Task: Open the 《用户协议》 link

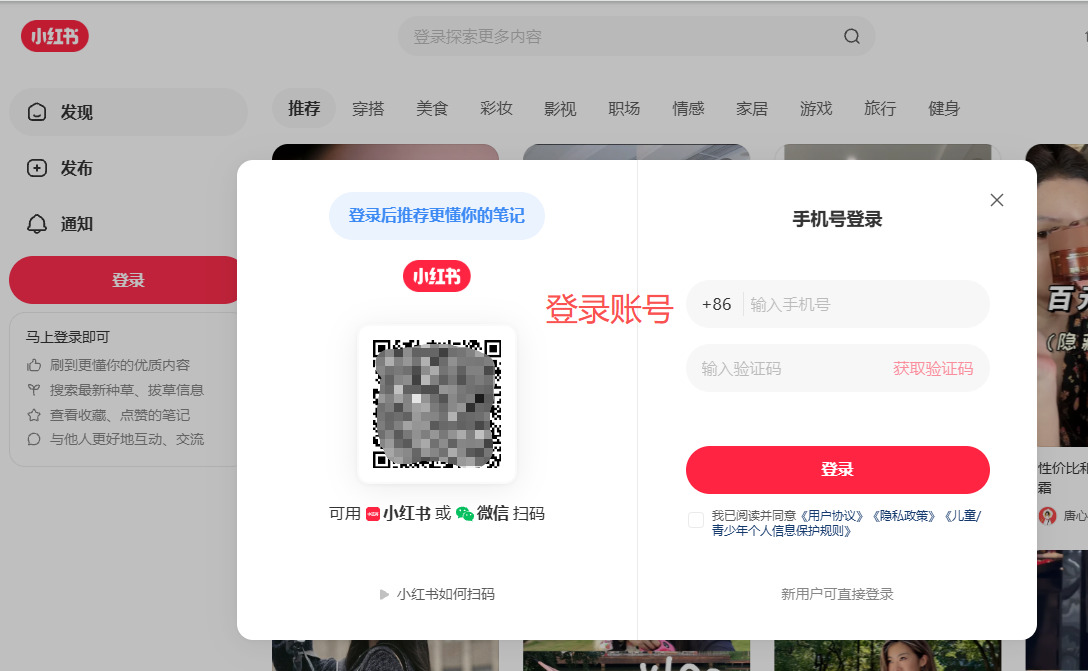Action: point(831,516)
